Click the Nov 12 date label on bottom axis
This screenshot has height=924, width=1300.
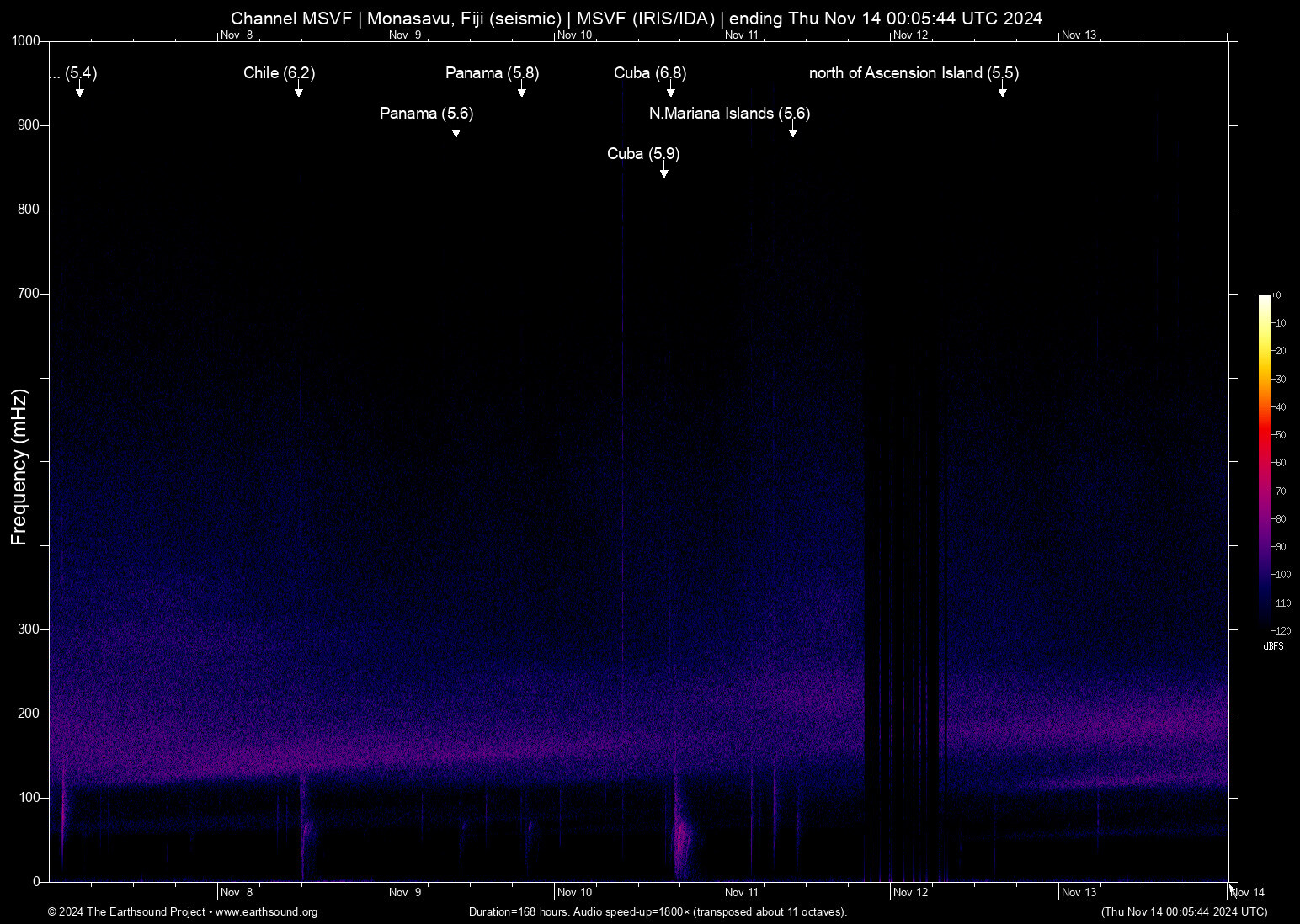911,892
